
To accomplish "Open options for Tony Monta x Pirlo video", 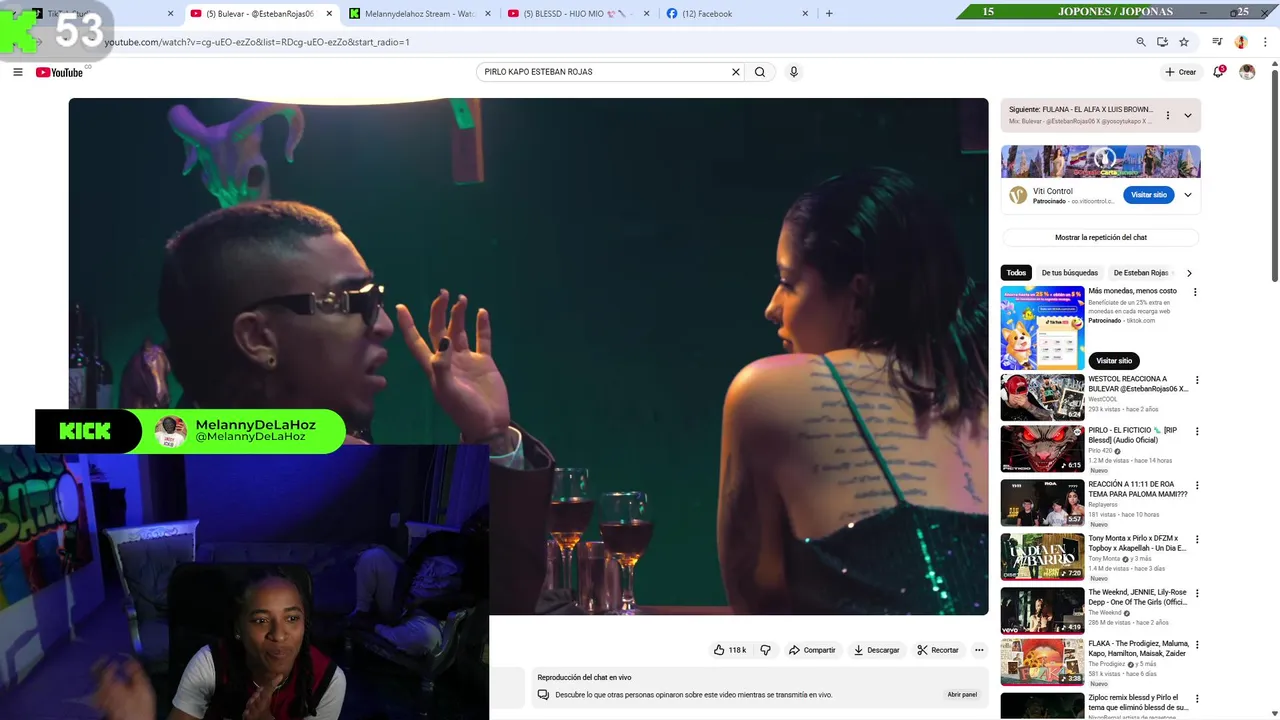I will click(x=1196, y=539).
